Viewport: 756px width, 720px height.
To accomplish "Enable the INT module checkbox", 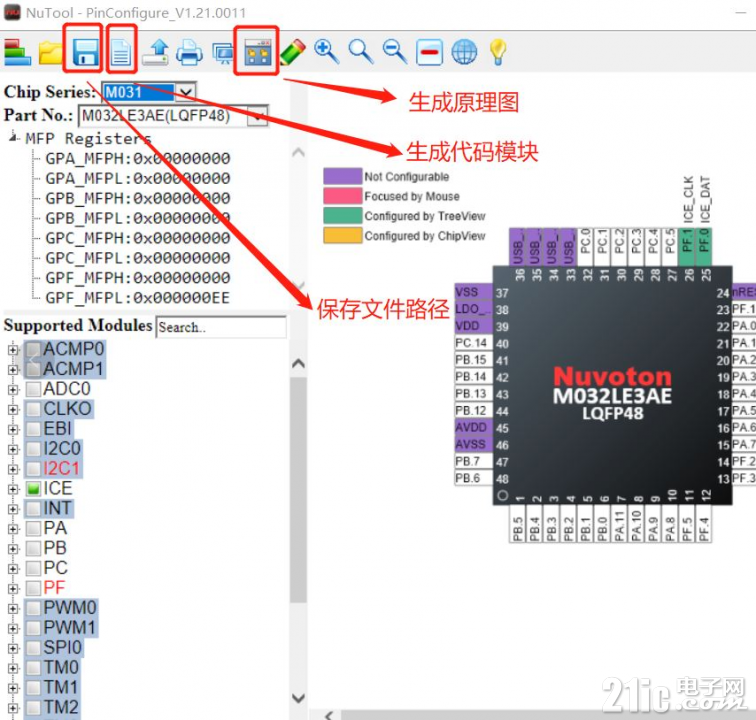I will [x=33, y=508].
